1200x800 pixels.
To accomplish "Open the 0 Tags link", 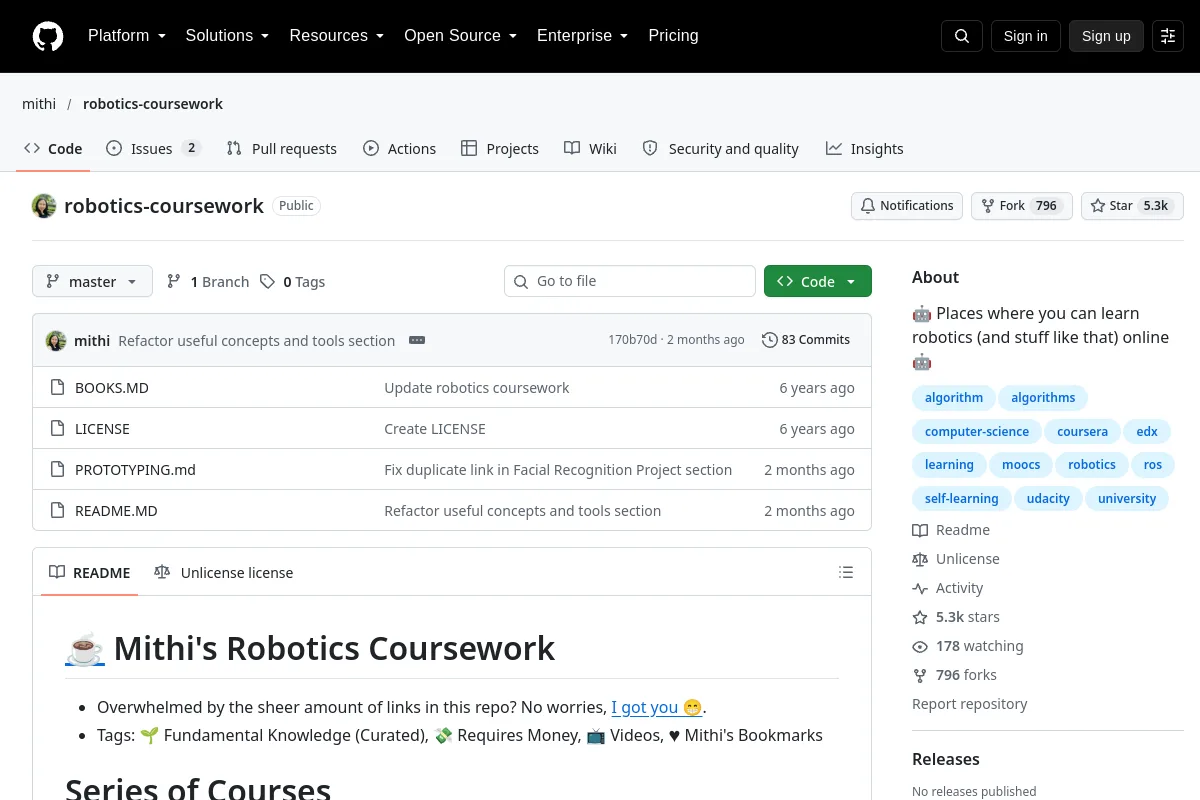I will click(x=293, y=282).
